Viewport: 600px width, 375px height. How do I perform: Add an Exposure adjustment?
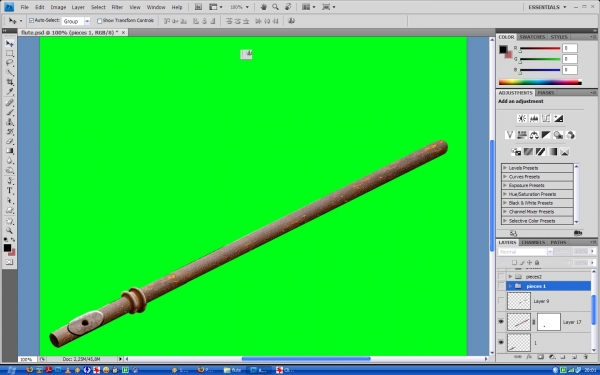pyautogui.click(x=558, y=118)
